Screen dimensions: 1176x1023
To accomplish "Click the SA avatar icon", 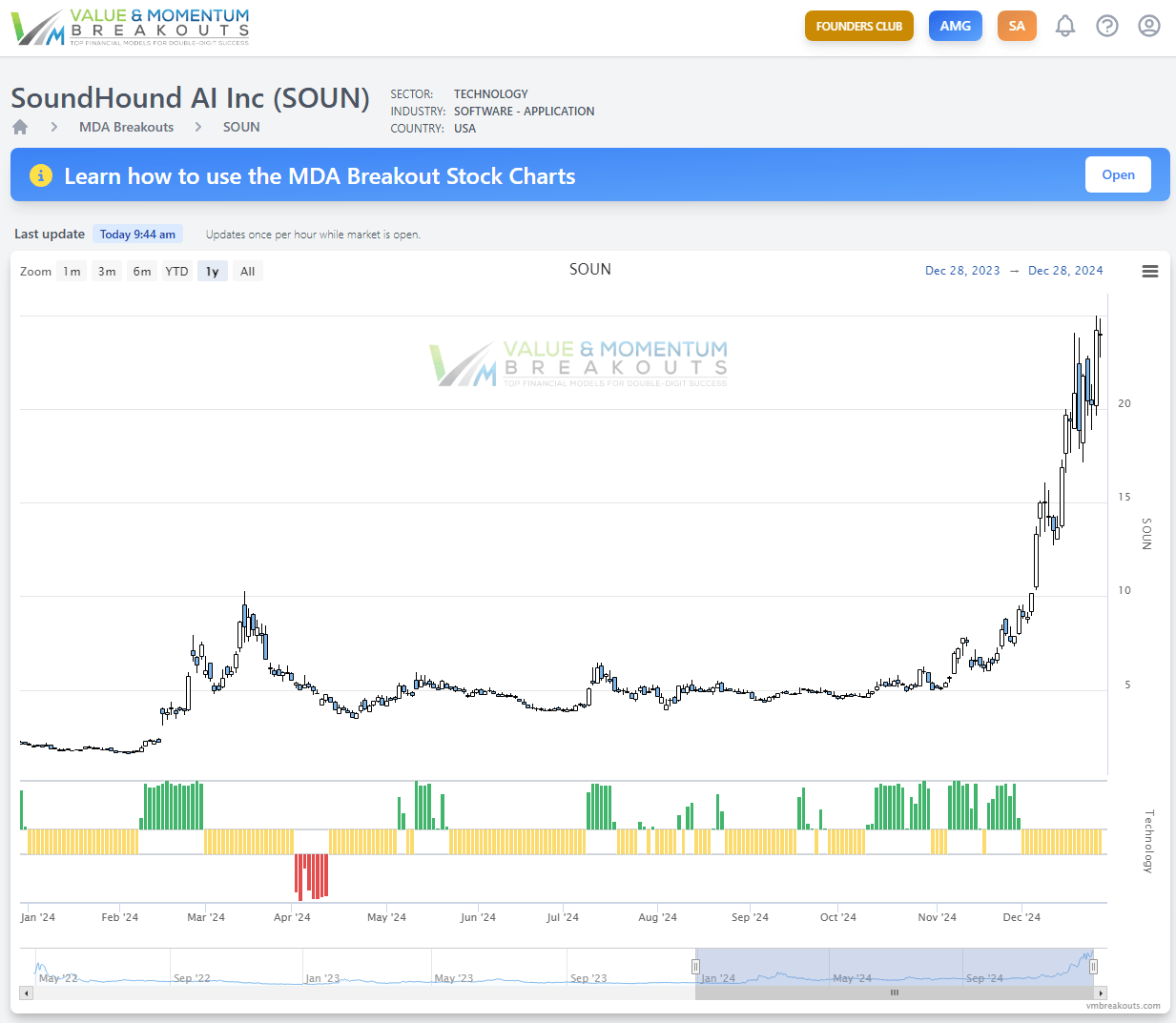I will 1017,26.
